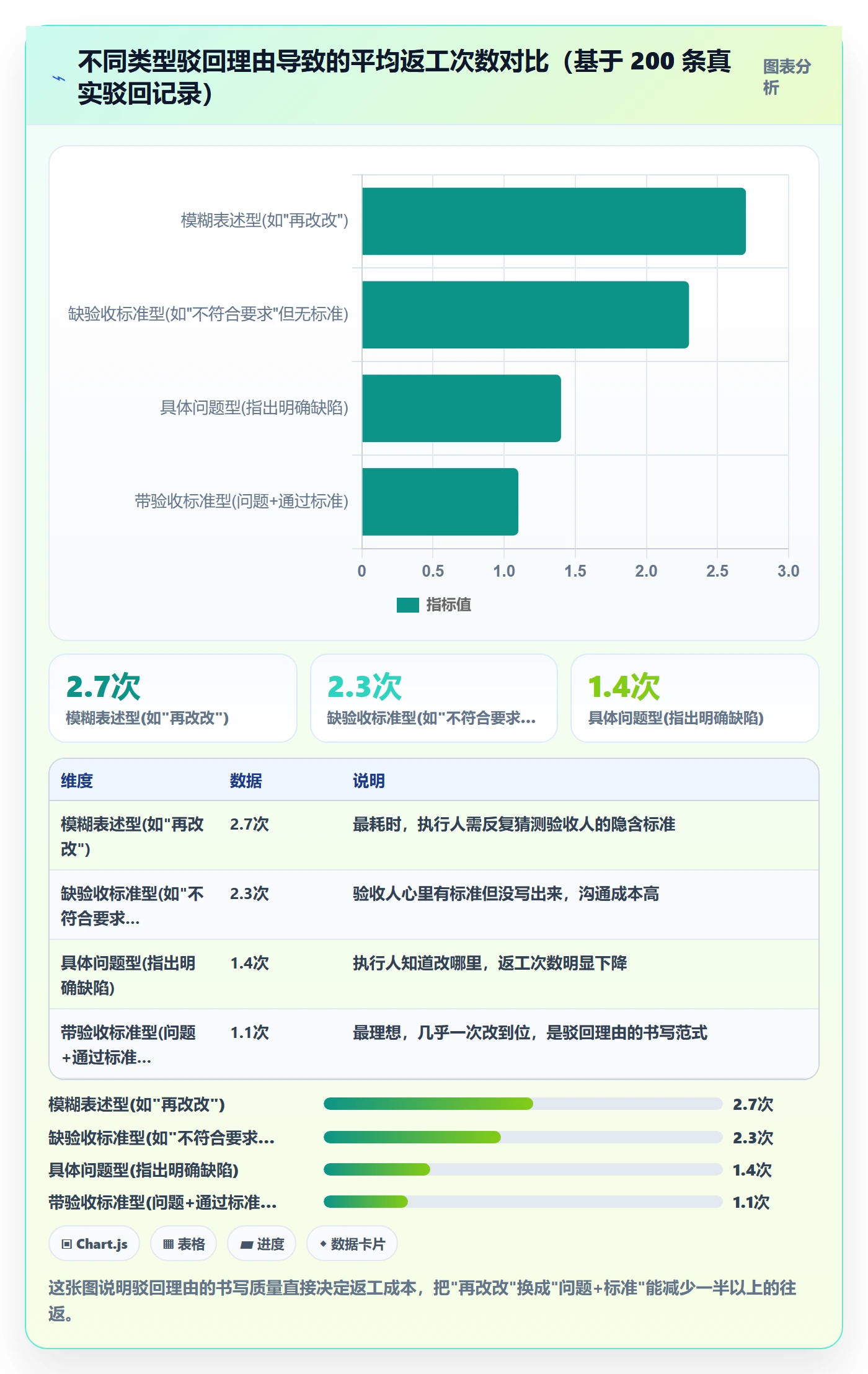Click the 说明 column header
The width and height of the screenshot is (868, 1374).
[x=369, y=781]
